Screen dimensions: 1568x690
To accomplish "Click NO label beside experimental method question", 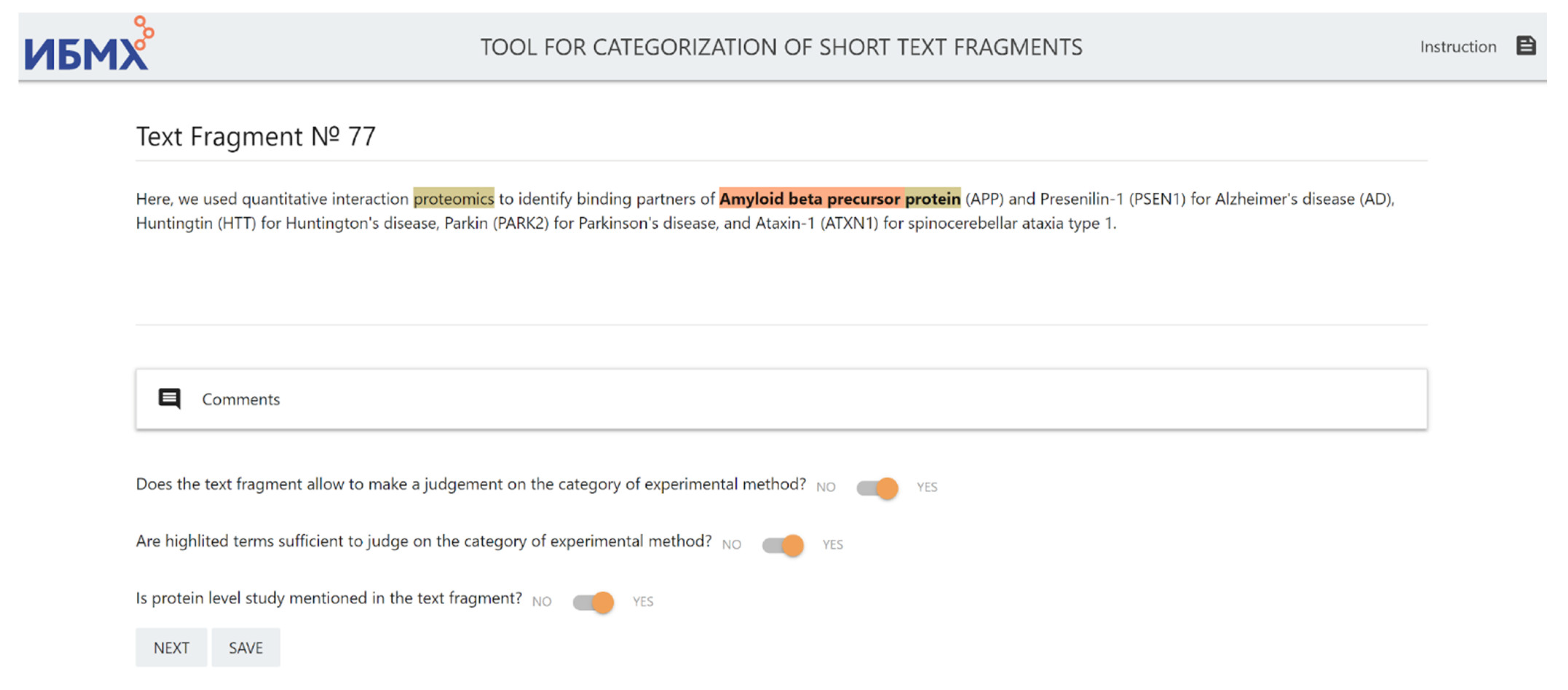I will (826, 487).
